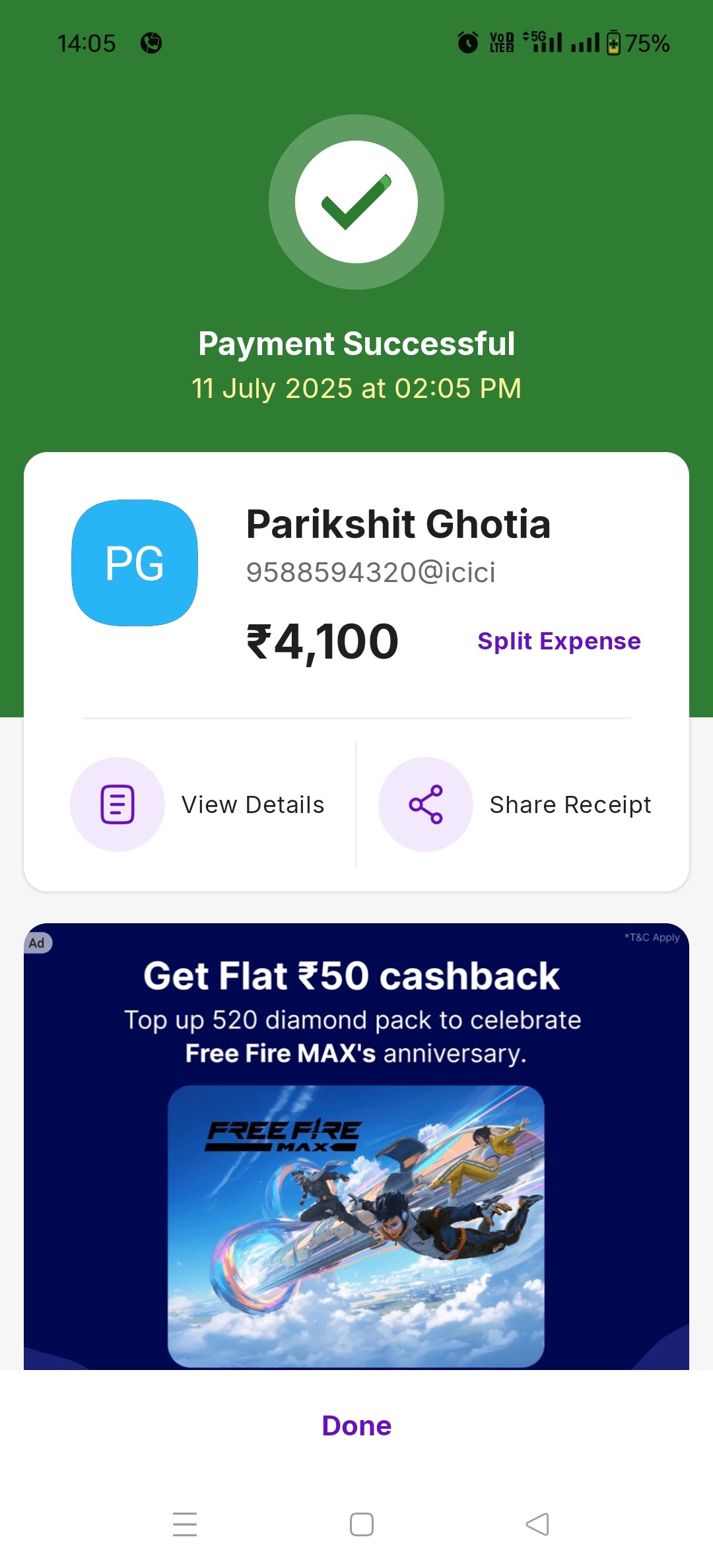This screenshot has width=713, height=1568.
Task: Tap the Android back navigation icon
Action: (537, 1524)
